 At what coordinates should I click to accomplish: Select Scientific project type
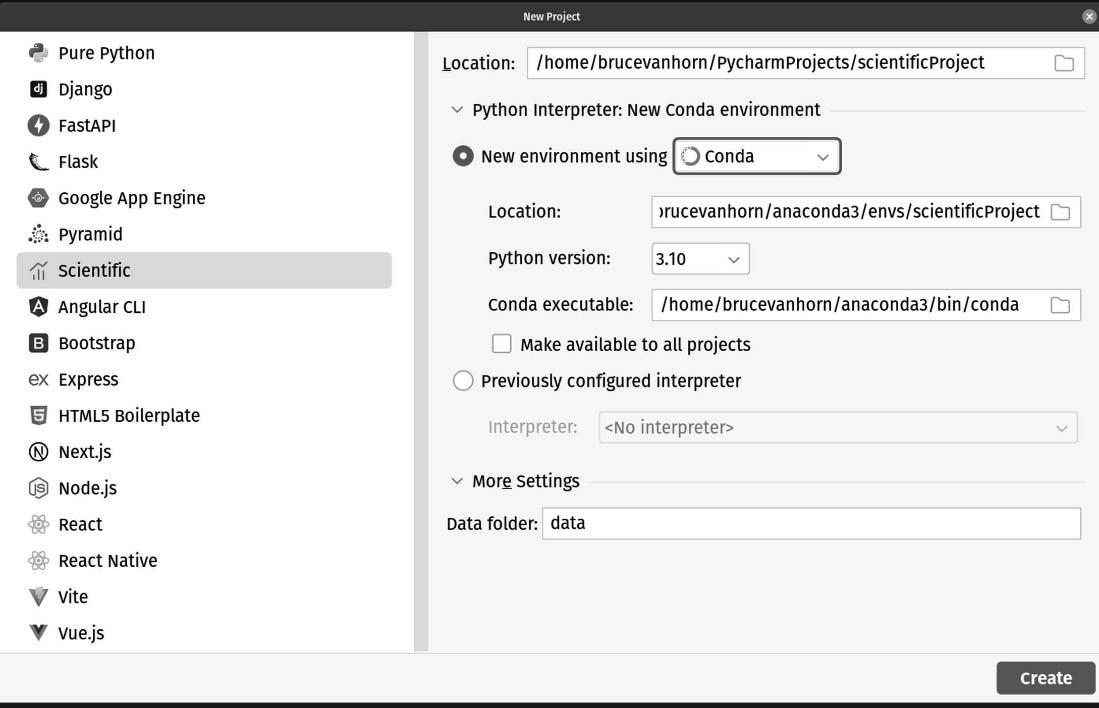point(204,271)
